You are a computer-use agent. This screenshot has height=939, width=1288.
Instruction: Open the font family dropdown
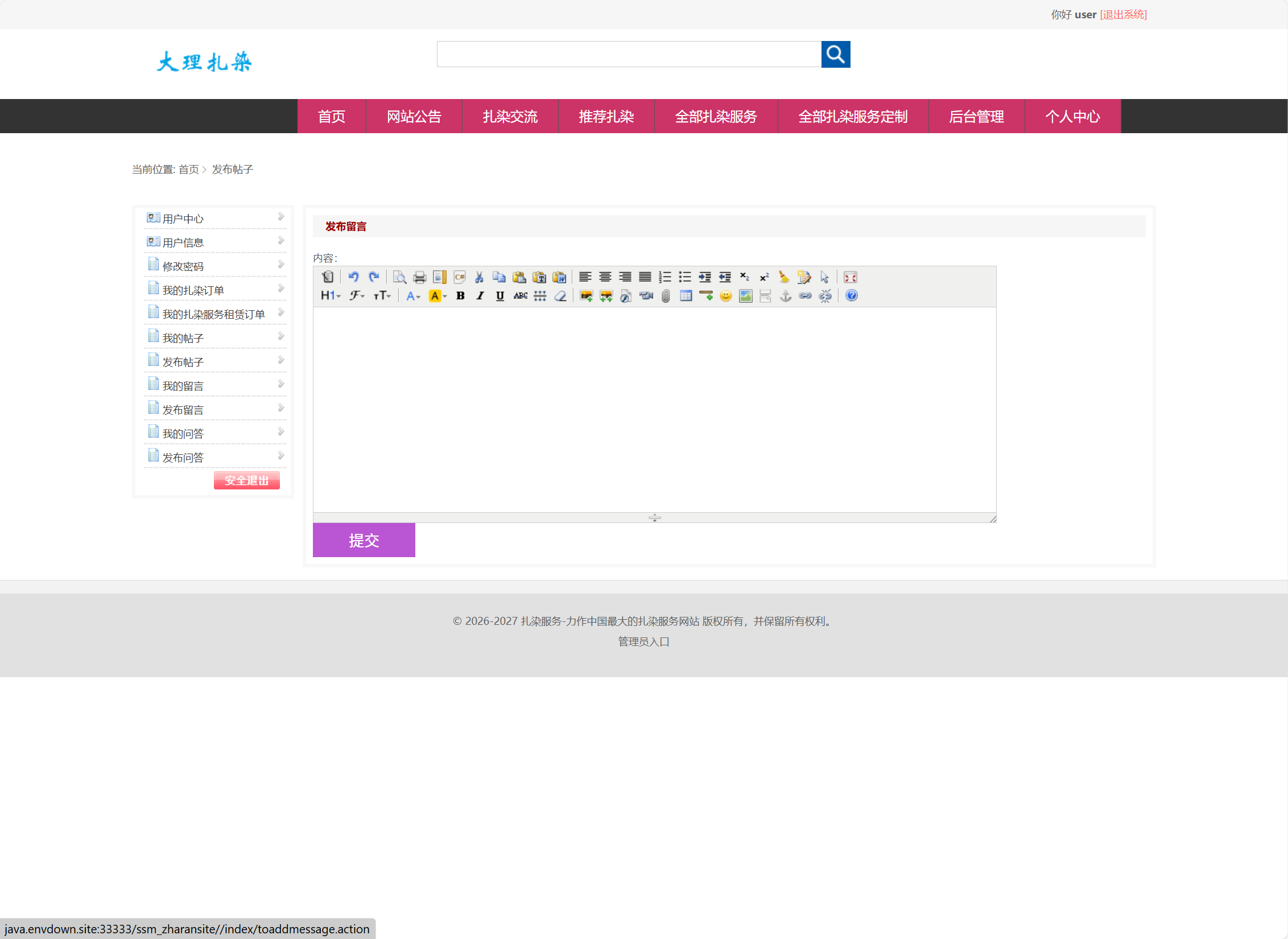[x=357, y=296]
